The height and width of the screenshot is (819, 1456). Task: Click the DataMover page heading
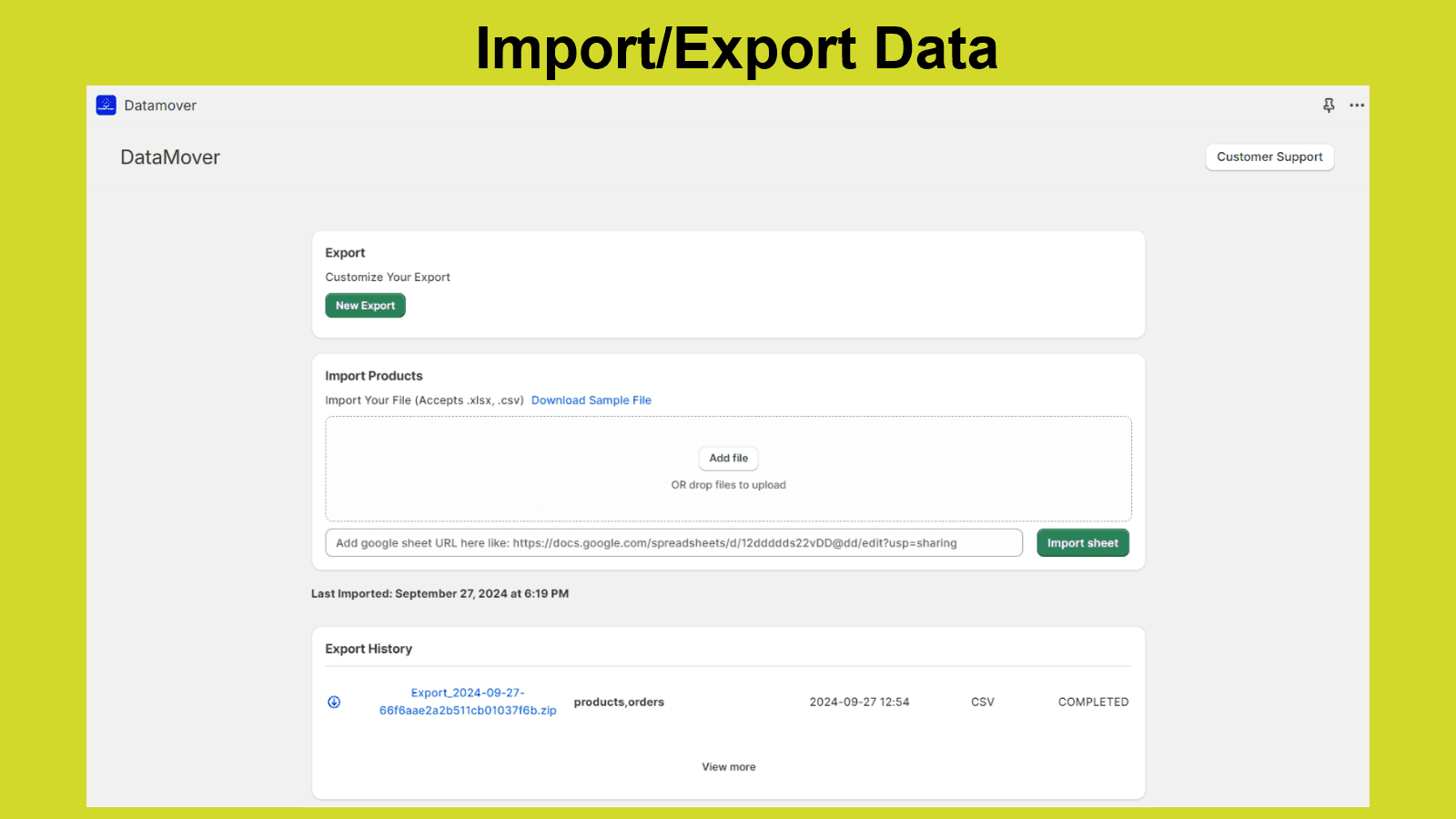(x=170, y=157)
